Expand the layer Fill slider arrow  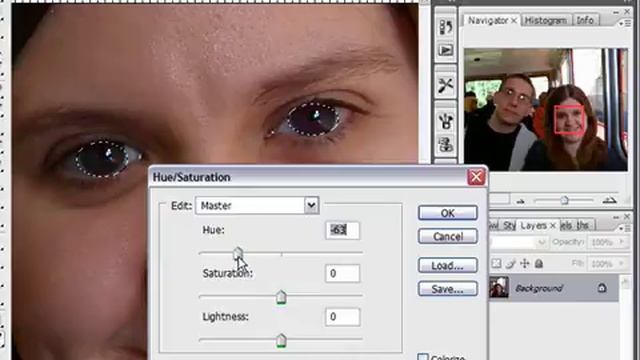tap(622, 264)
